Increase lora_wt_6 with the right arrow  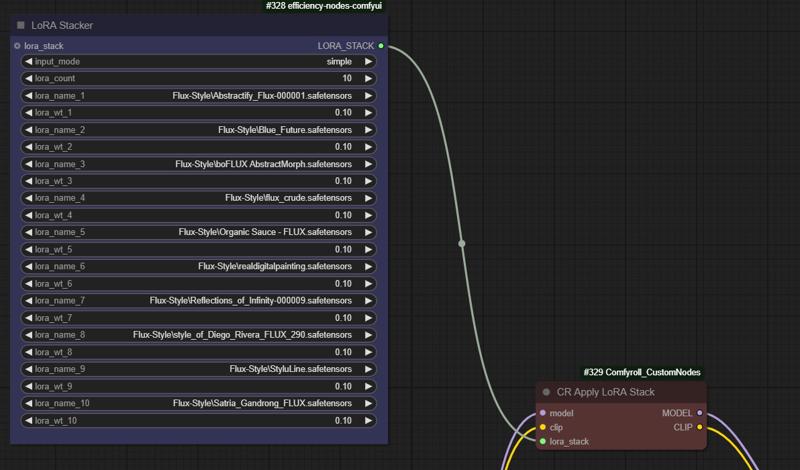click(x=368, y=284)
